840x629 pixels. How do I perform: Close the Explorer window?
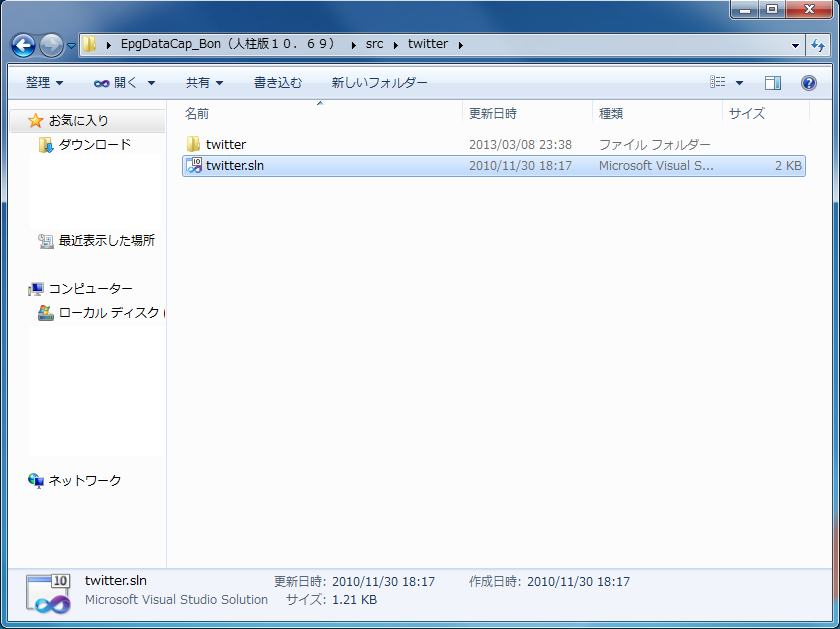(809, 9)
